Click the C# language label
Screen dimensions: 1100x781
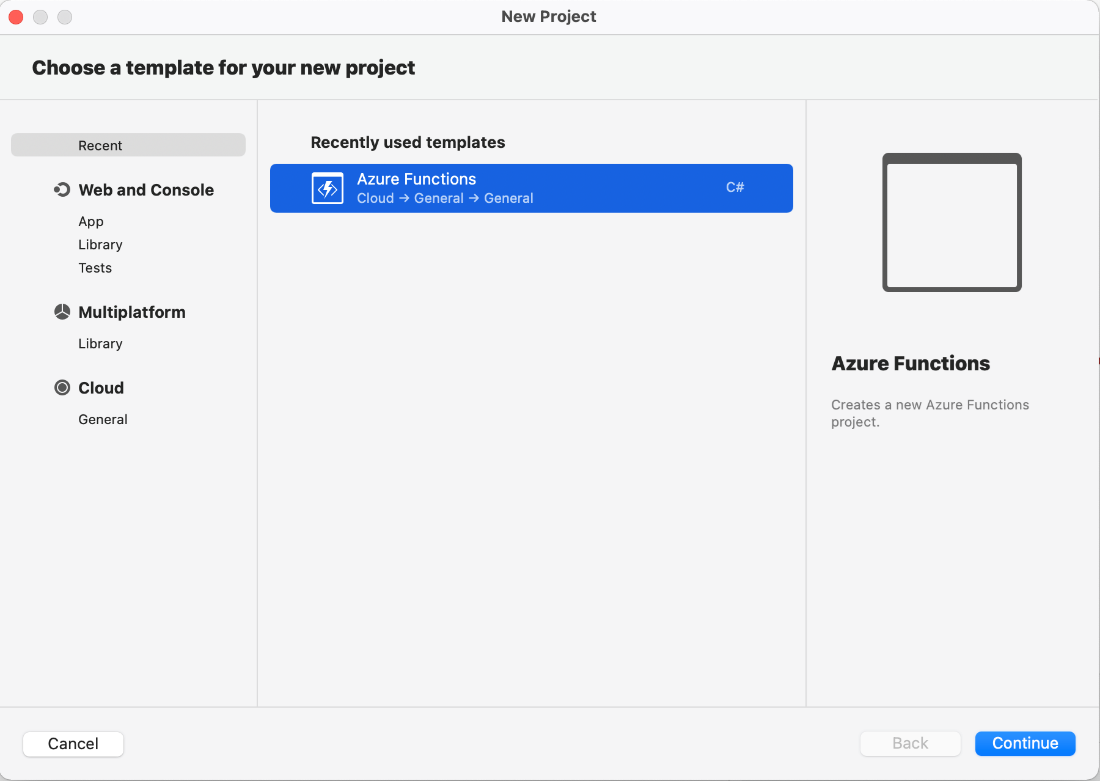coord(735,187)
